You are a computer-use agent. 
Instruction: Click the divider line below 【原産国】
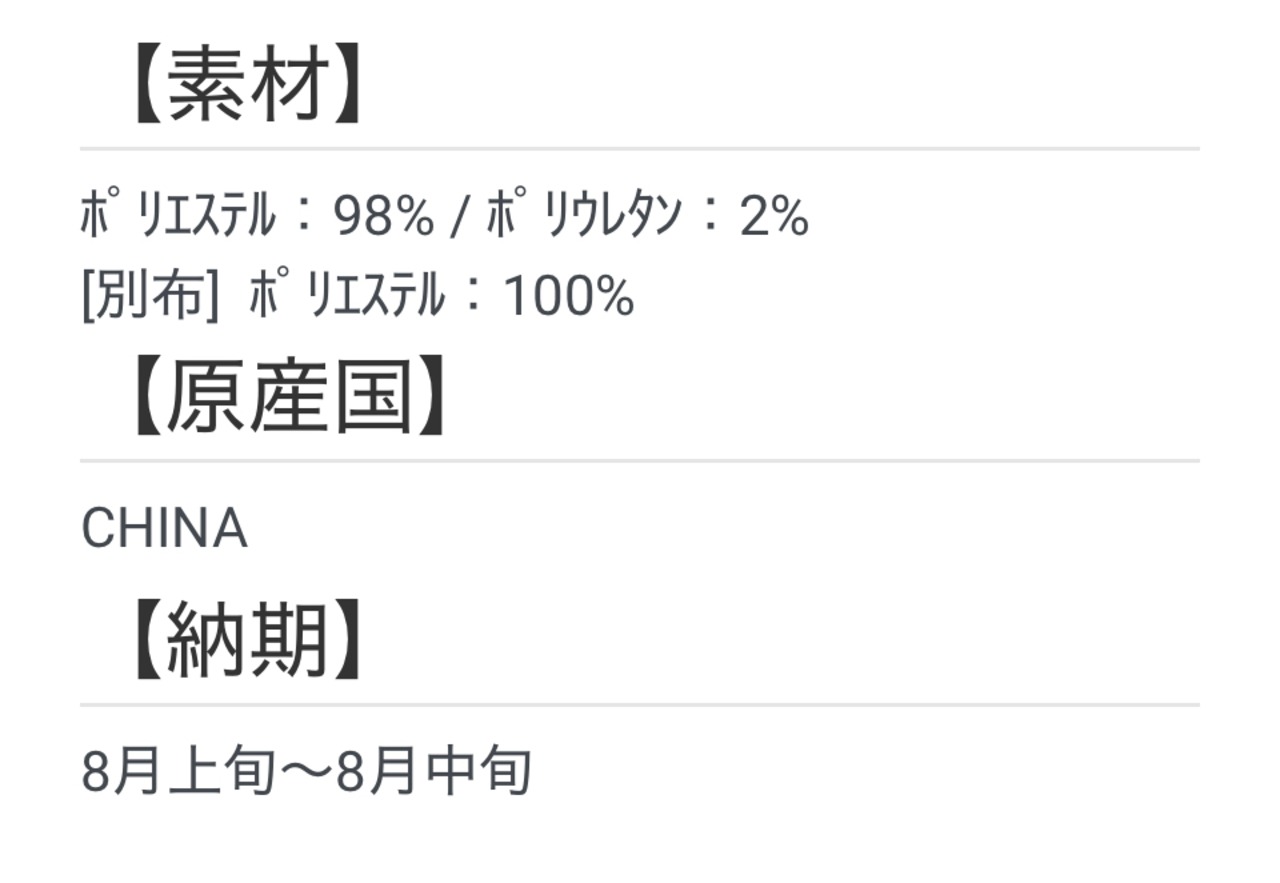pos(640,461)
